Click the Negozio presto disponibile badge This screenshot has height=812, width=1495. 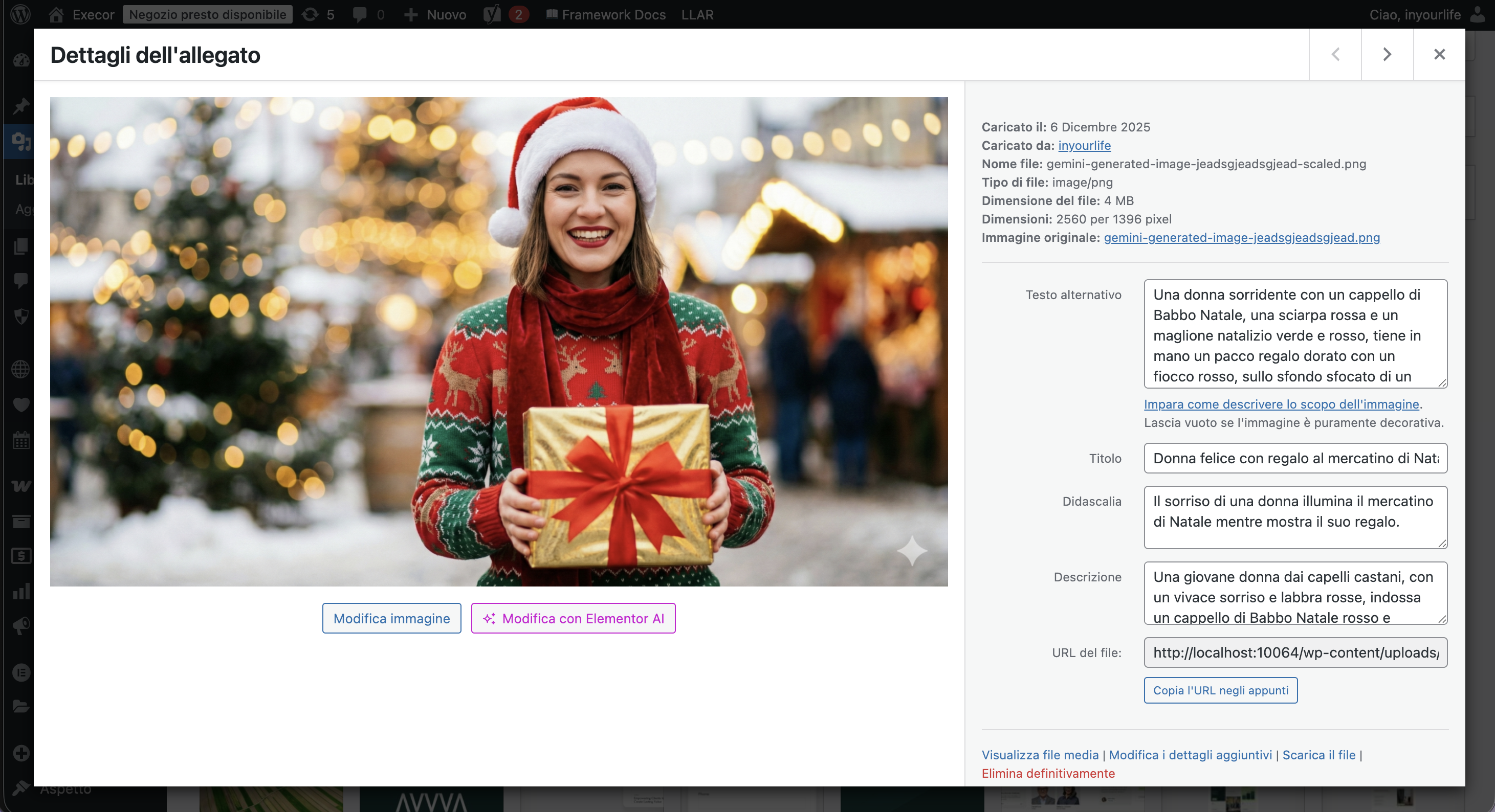(207, 14)
